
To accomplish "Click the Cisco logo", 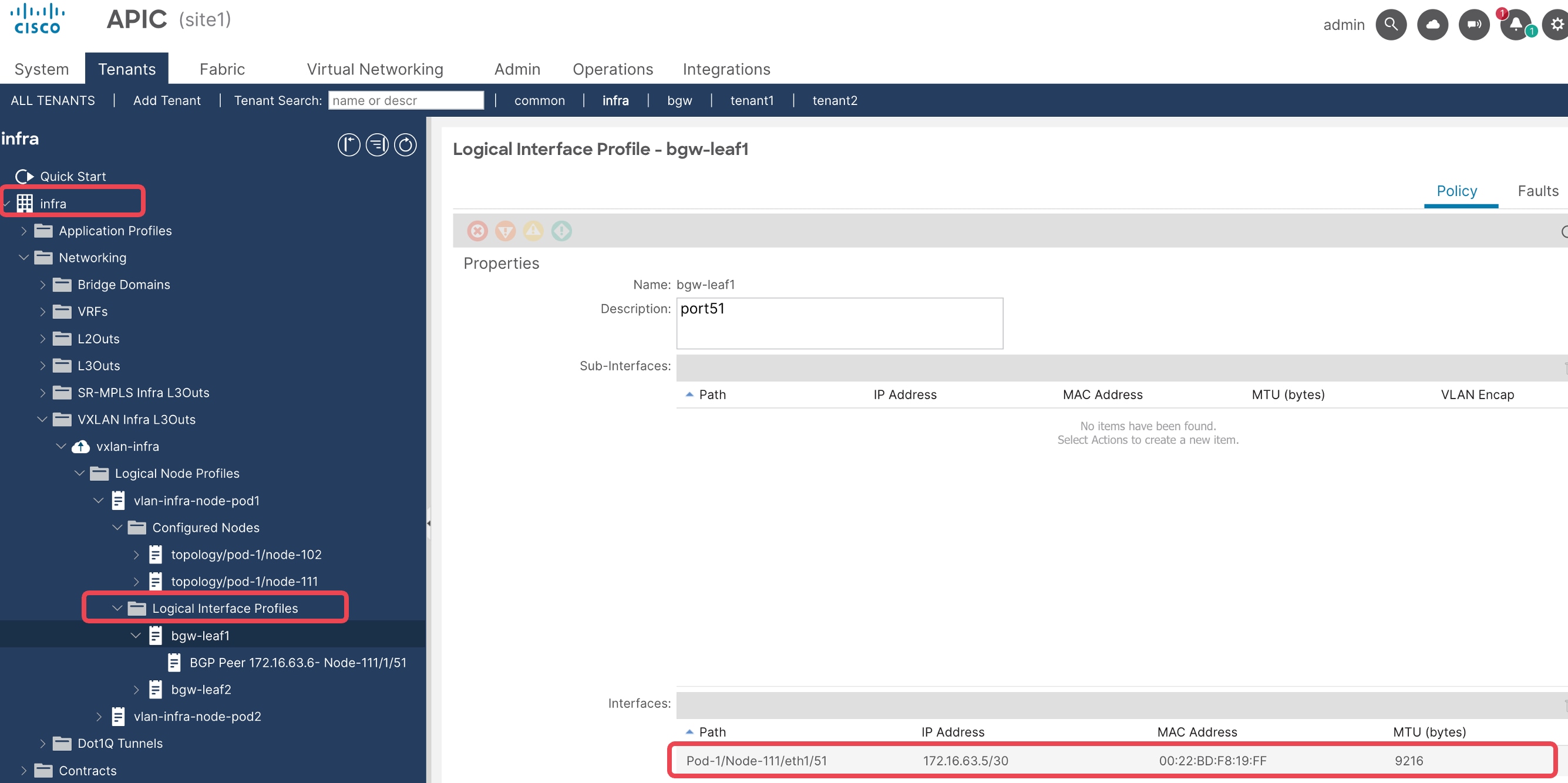I will [x=37, y=19].
